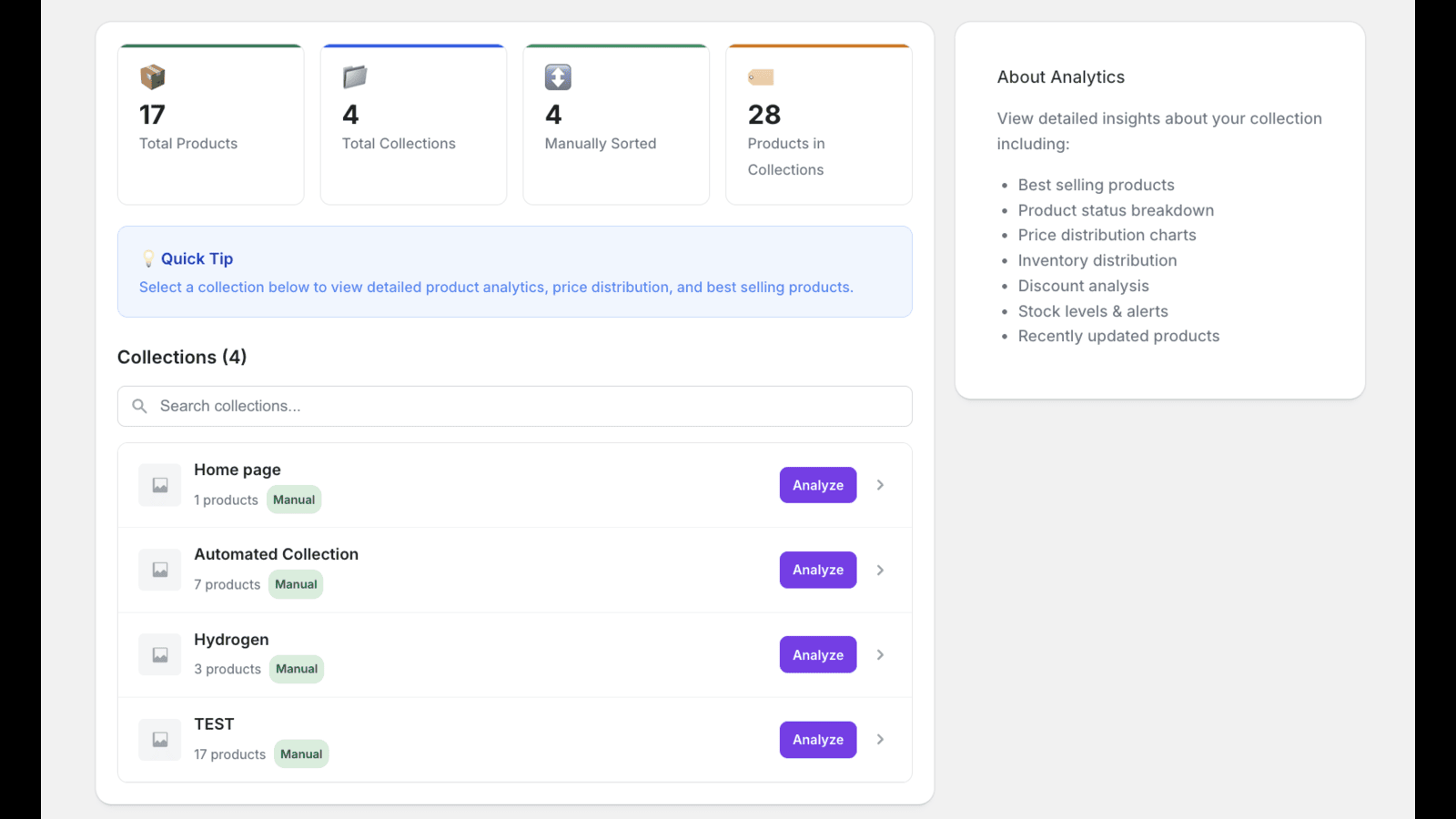Expand the Automated Collection row chevron
Screen dimensions: 1456x819
click(880, 570)
